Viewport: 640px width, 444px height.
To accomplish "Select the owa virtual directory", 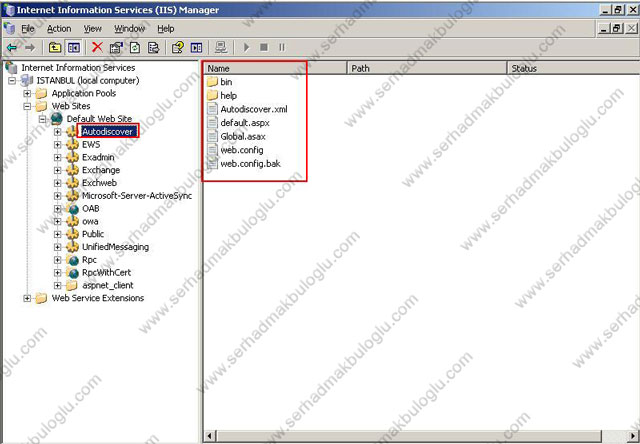I will click(90, 222).
